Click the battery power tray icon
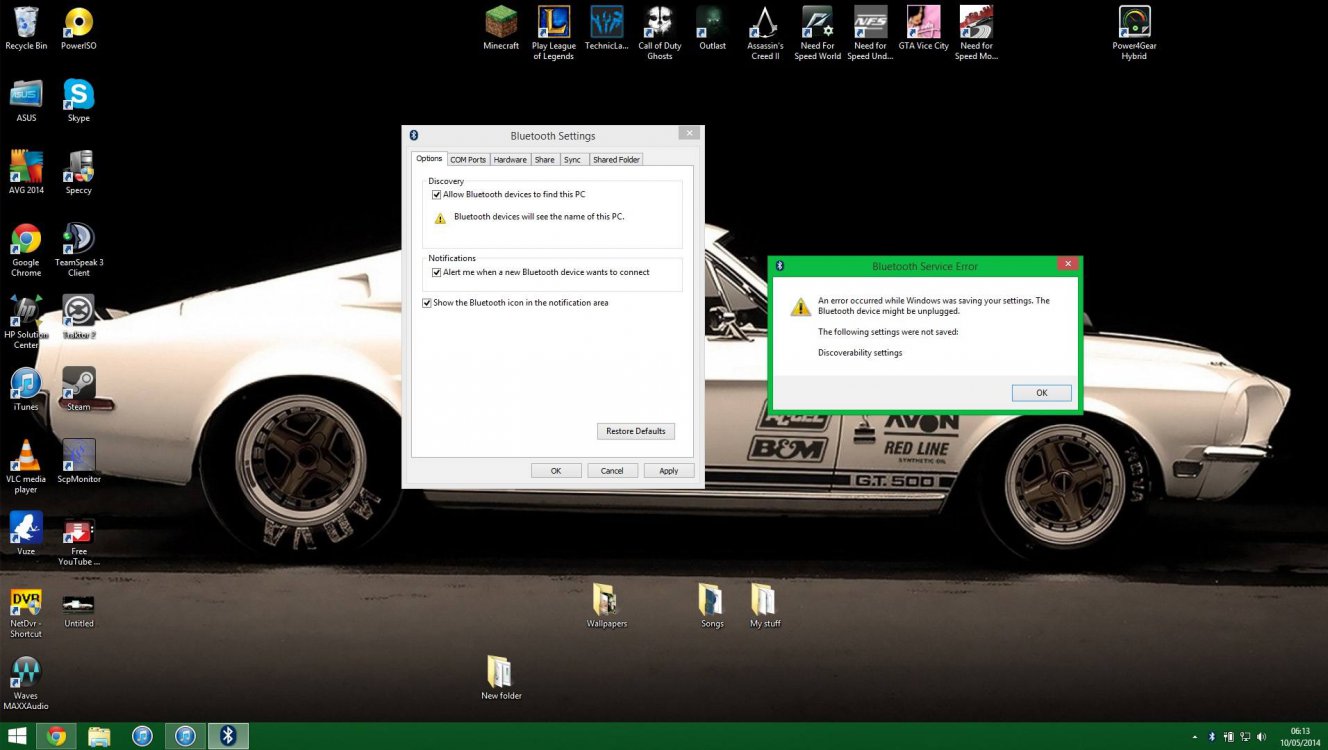Screen dimensions: 1328x750 [1228, 736]
